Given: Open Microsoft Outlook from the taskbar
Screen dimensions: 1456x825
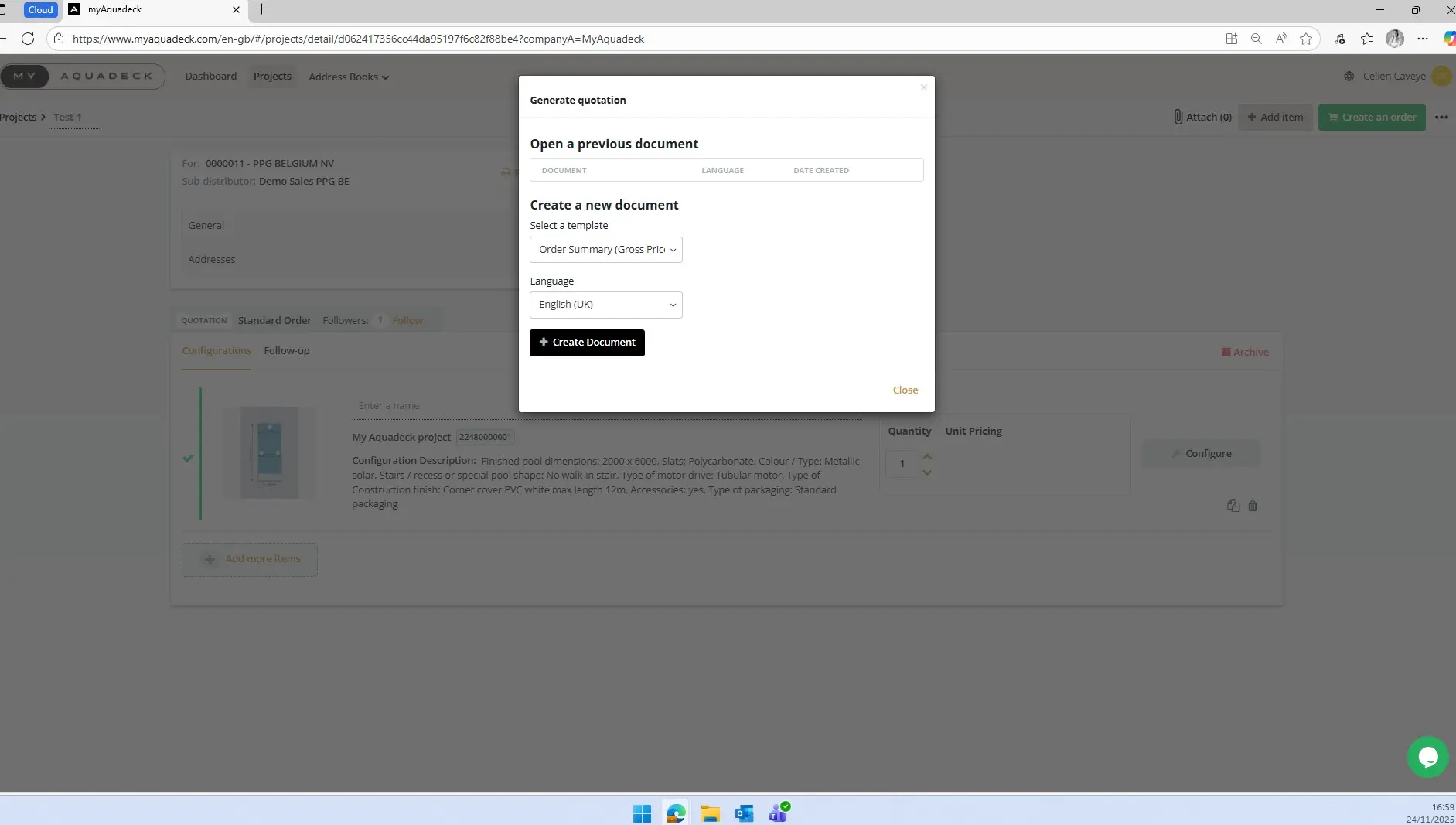Looking at the screenshot, I should coord(744,813).
